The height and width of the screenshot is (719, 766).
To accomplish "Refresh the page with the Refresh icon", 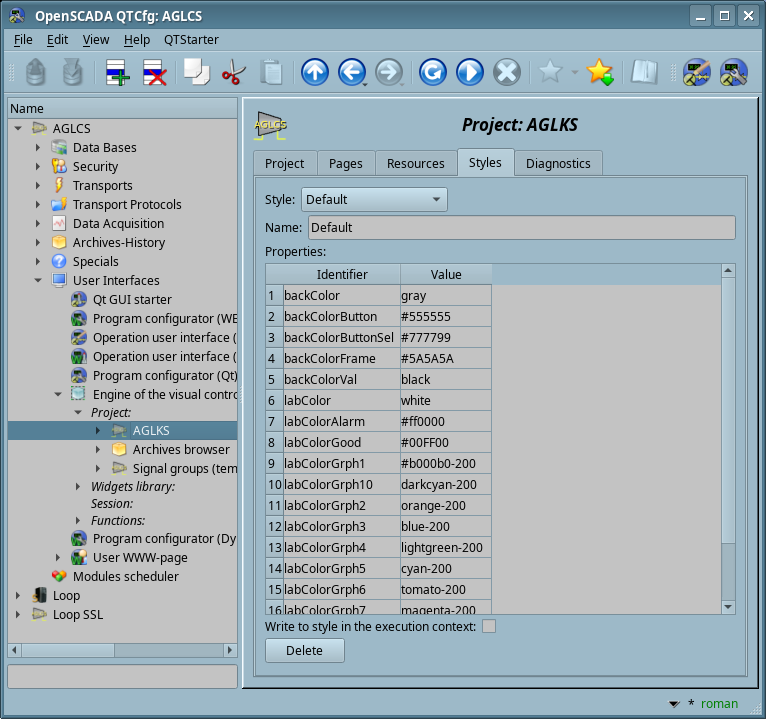I will (x=432, y=73).
